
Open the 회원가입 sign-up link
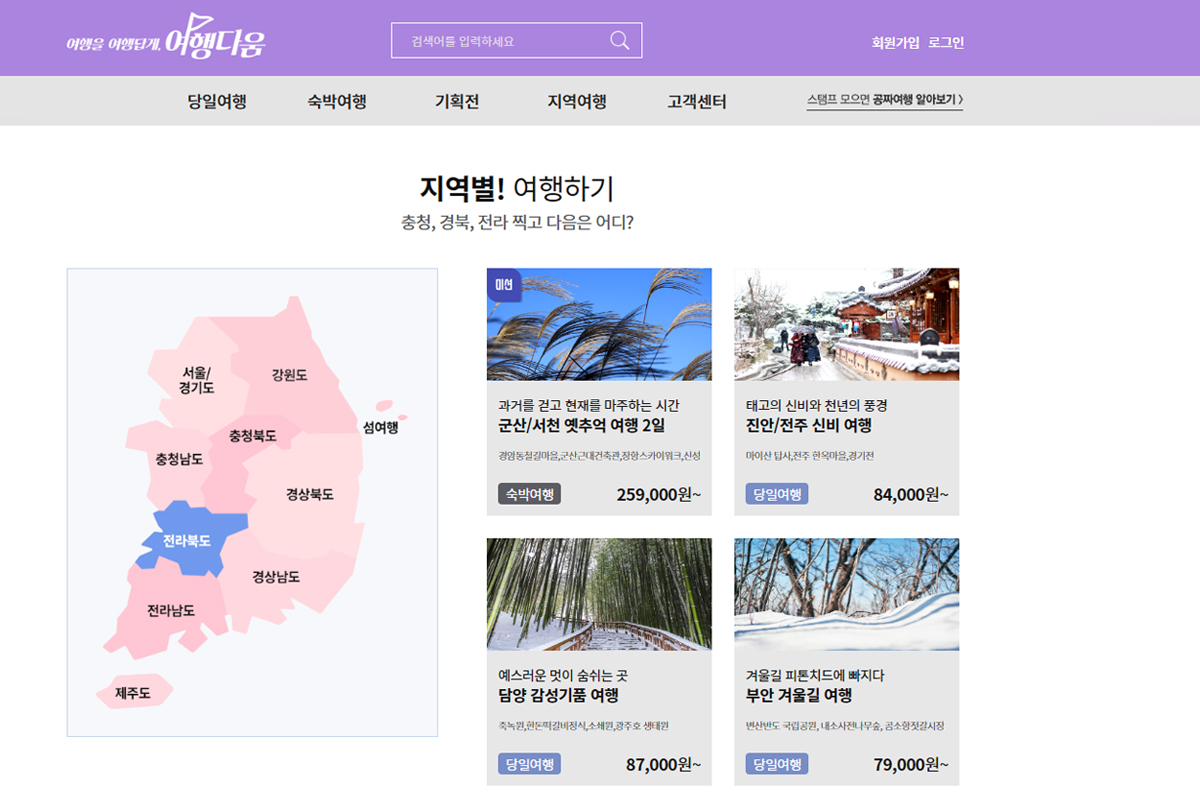(895, 42)
